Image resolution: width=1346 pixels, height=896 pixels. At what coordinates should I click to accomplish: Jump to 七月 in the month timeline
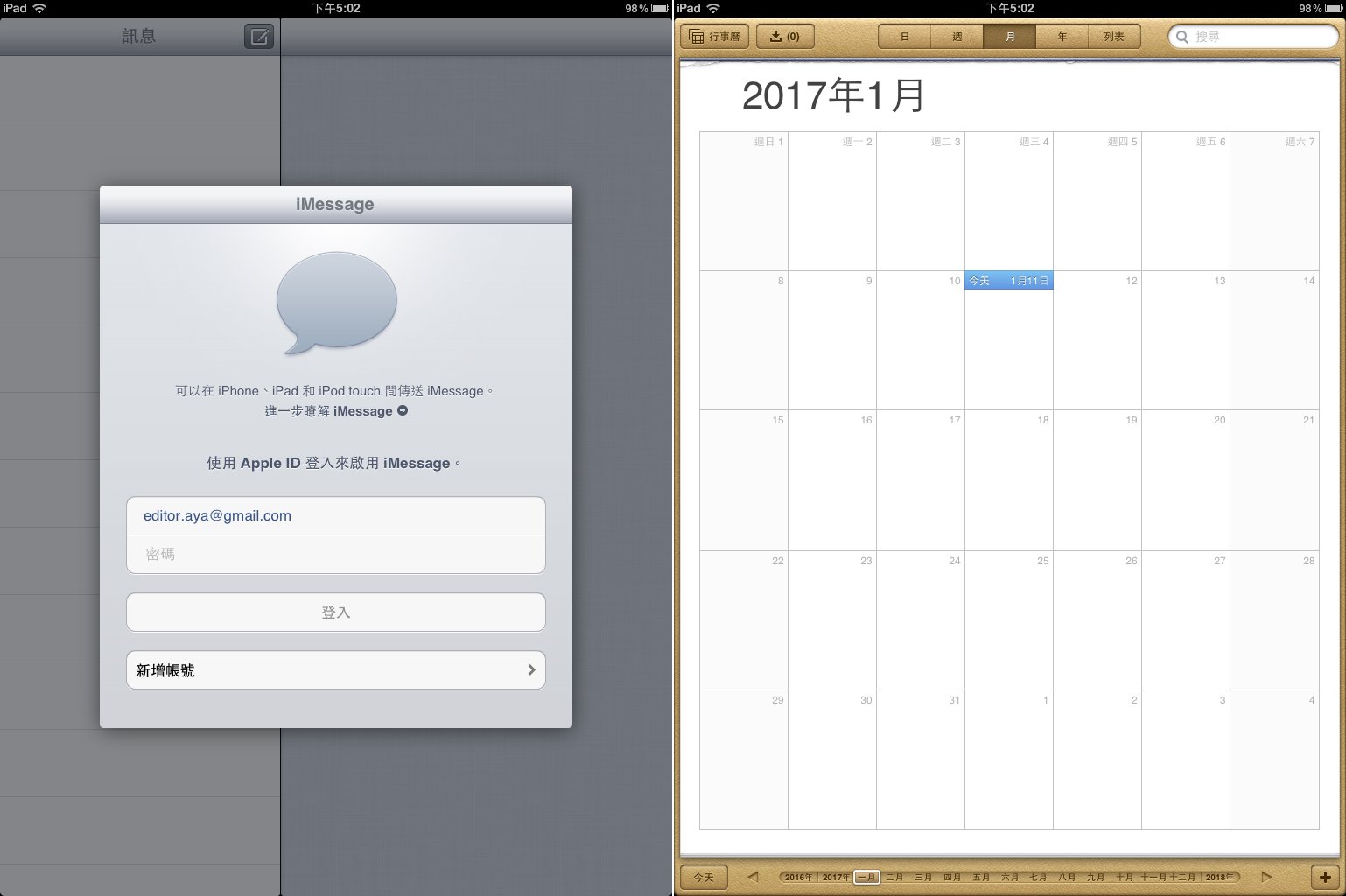pos(1038,877)
